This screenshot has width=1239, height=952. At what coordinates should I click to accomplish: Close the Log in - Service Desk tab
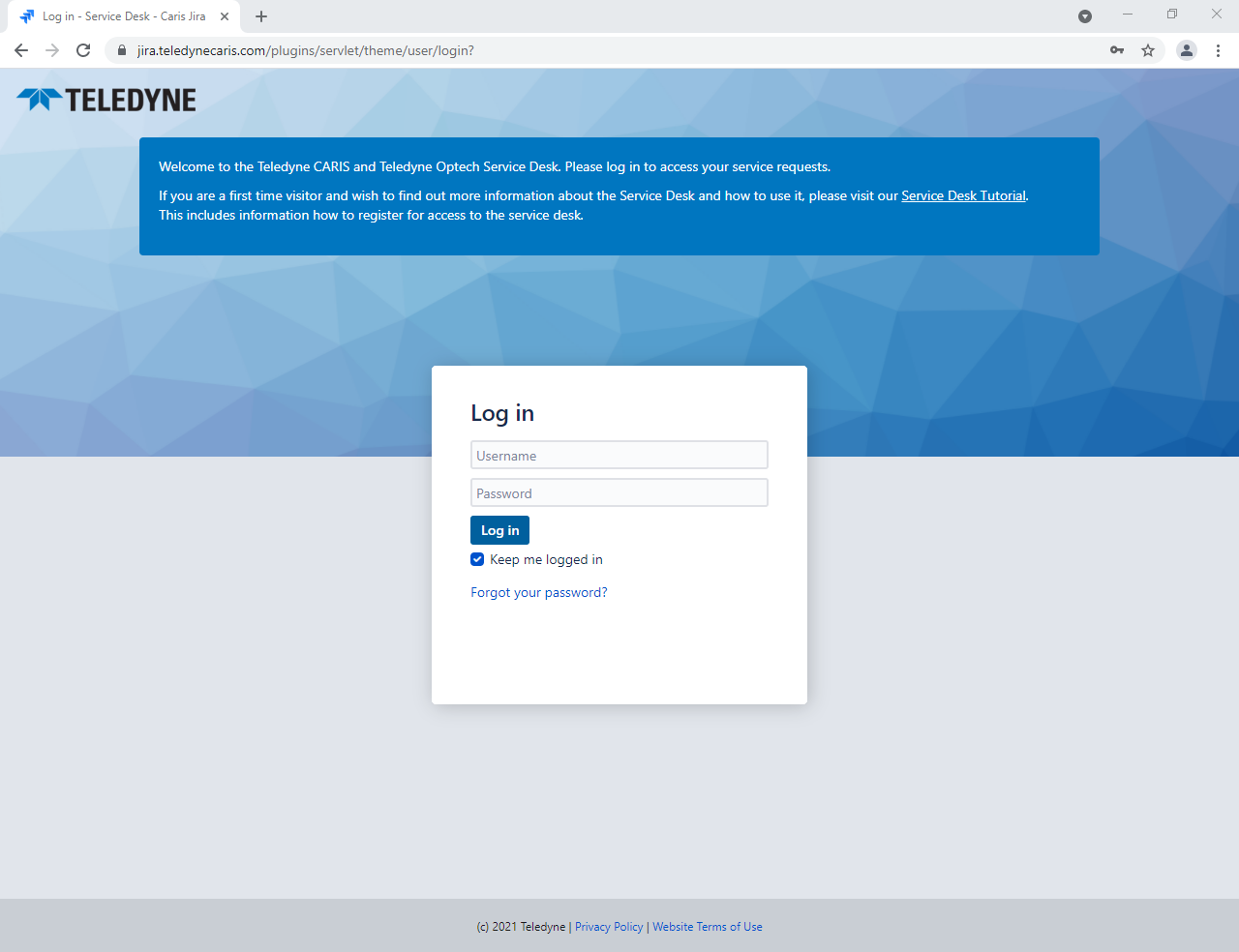(225, 16)
